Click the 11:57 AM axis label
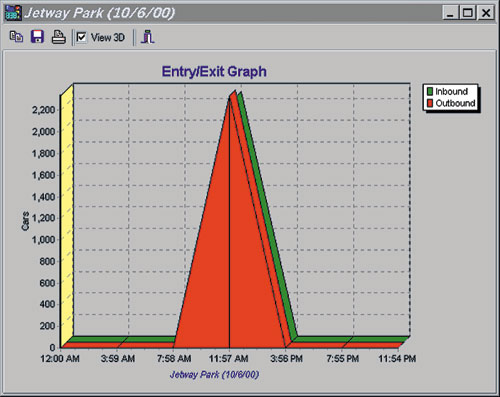 (x=229, y=359)
